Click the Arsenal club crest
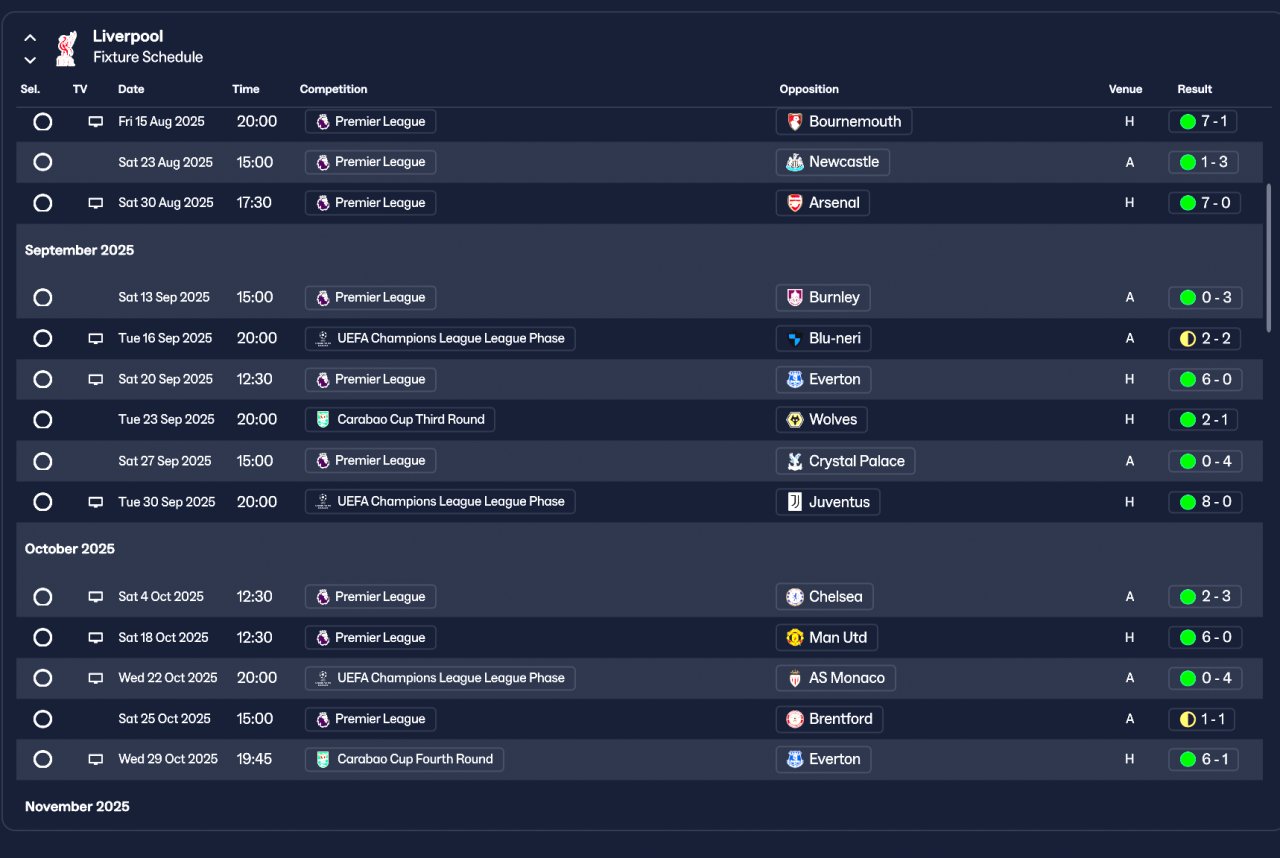Viewport: 1280px width, 858px height. (x=795, y=203)
